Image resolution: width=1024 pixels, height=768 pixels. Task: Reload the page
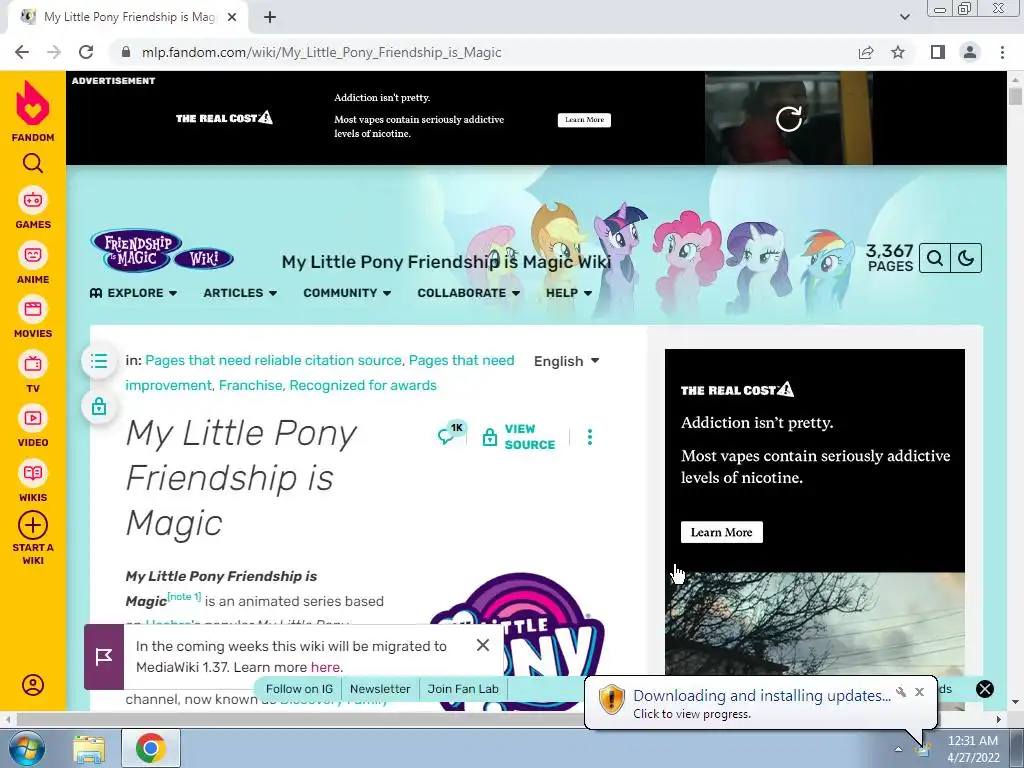[86, 52]
